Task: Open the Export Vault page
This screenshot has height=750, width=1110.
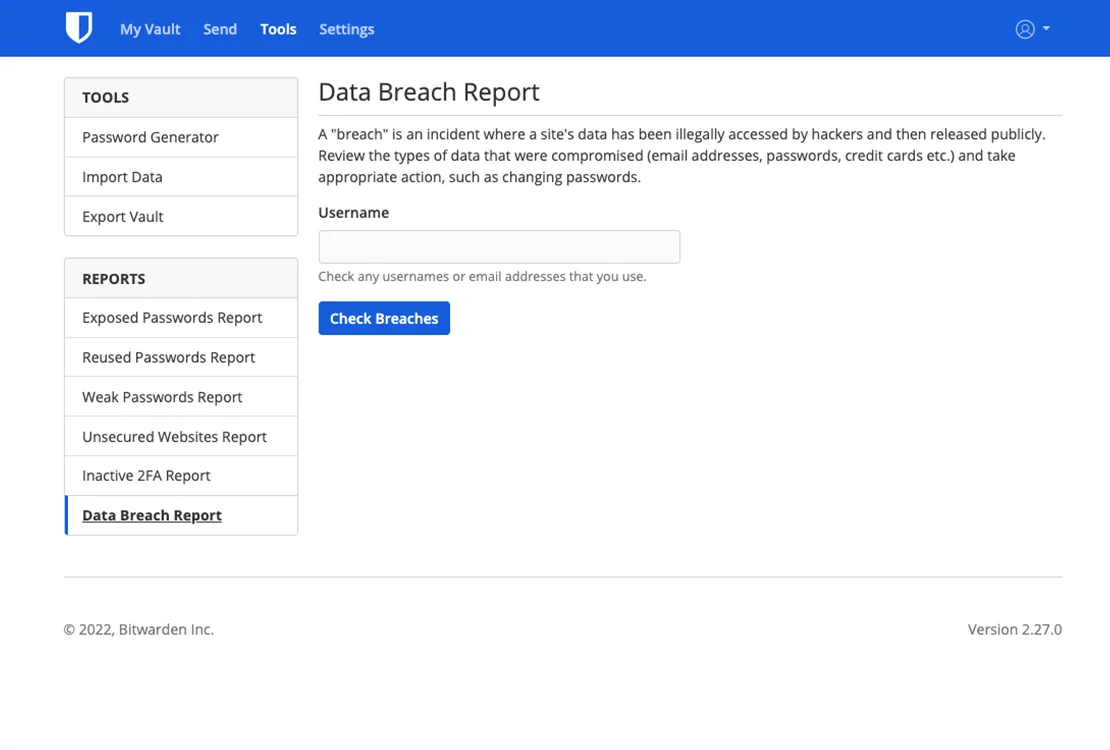Action: (122, 216)
